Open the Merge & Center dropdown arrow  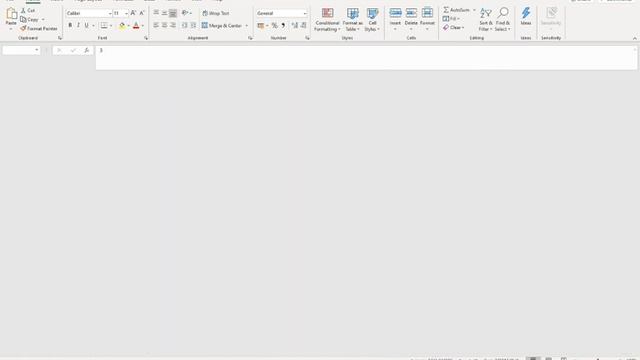(x=247, y=26)
